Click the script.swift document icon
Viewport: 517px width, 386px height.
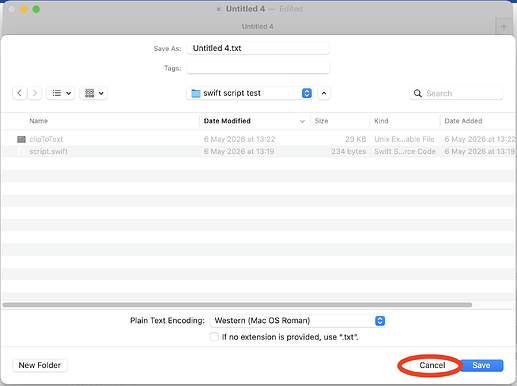click(x=21, y=151)
